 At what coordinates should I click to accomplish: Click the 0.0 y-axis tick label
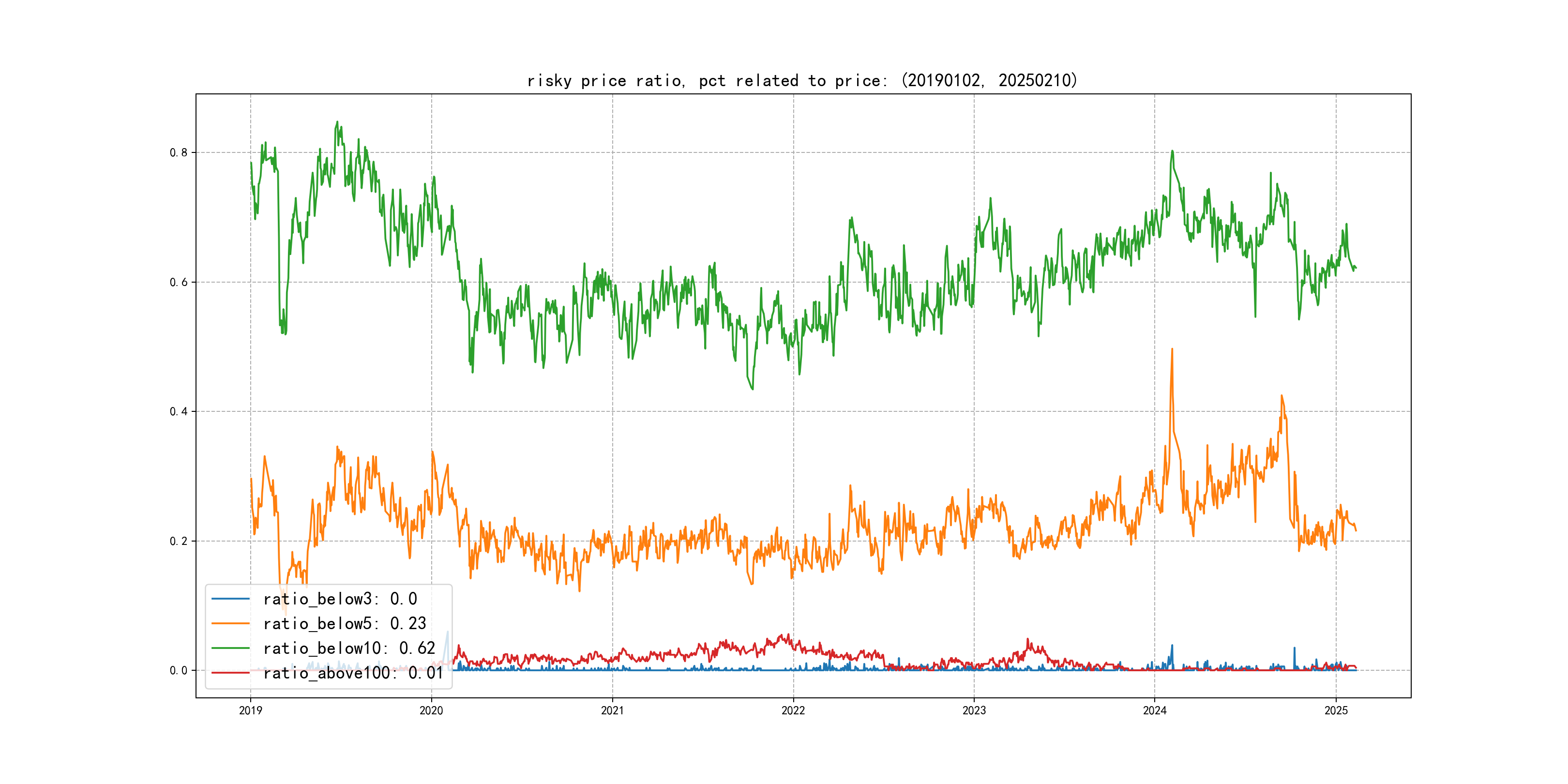179,671
